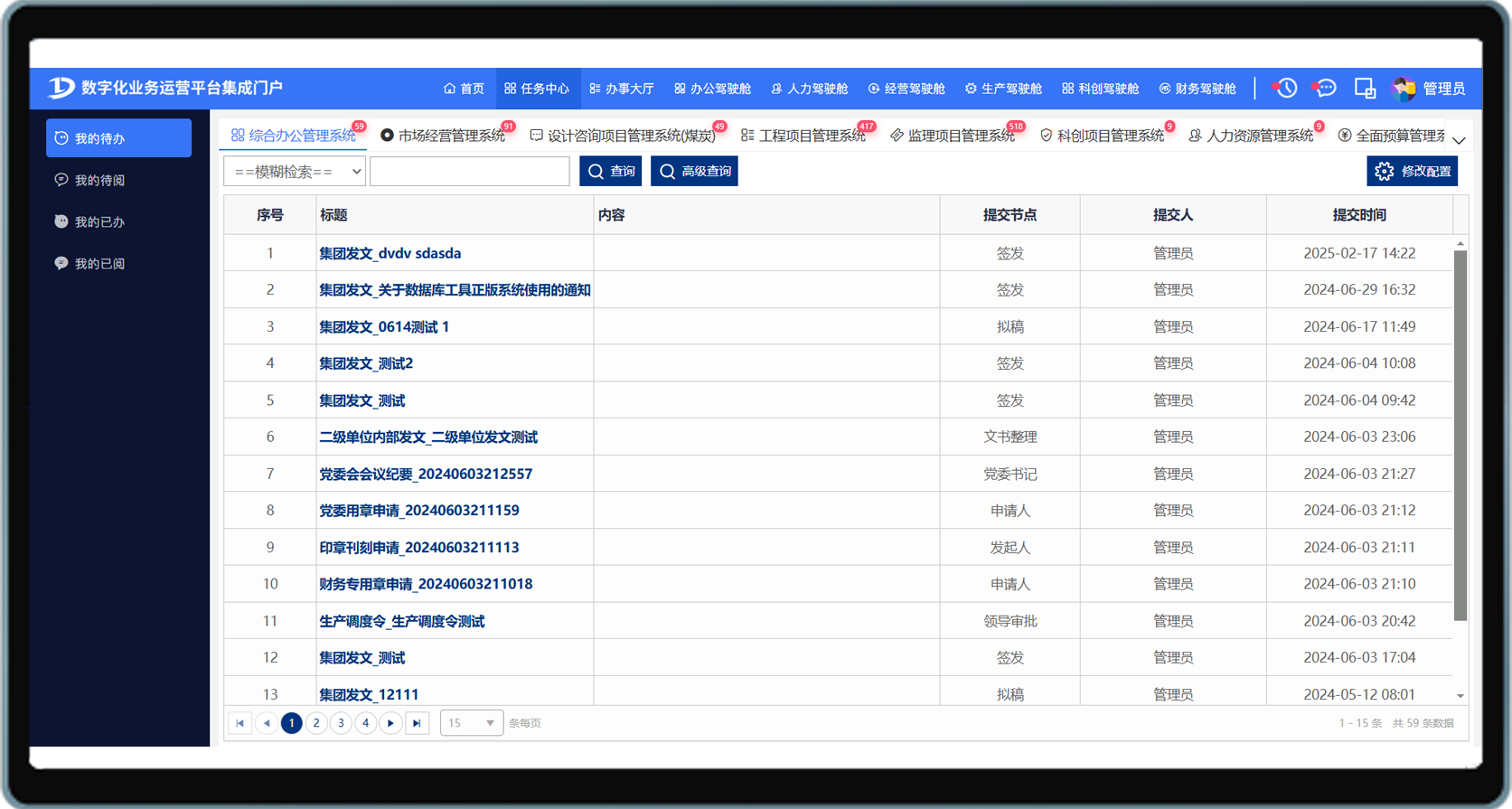Open 党委会会议纪要_20240603212557 item
Image resolution: width=1512 pixels, height=809 pixels.
(x=426, y=474)
